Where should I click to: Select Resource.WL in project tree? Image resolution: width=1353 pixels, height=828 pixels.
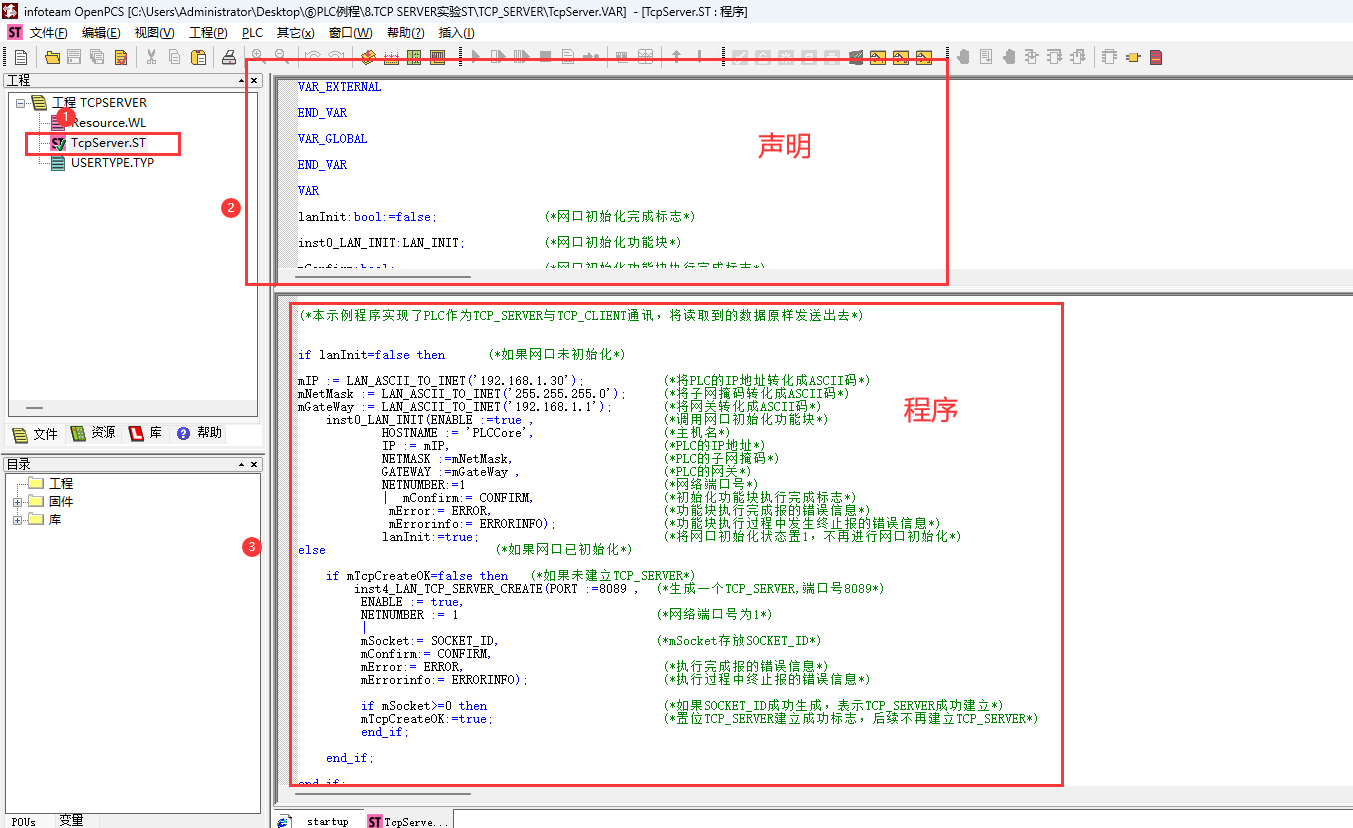pos(107,122)
